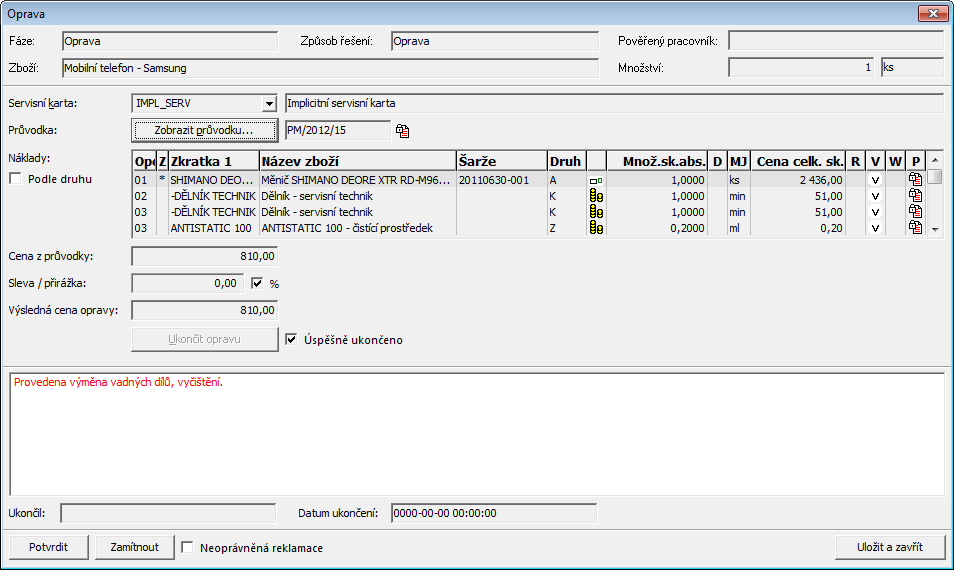
Task: Click the Implicitní servisní karta description field
Action: pyautogui.click(x=614, y=103)
